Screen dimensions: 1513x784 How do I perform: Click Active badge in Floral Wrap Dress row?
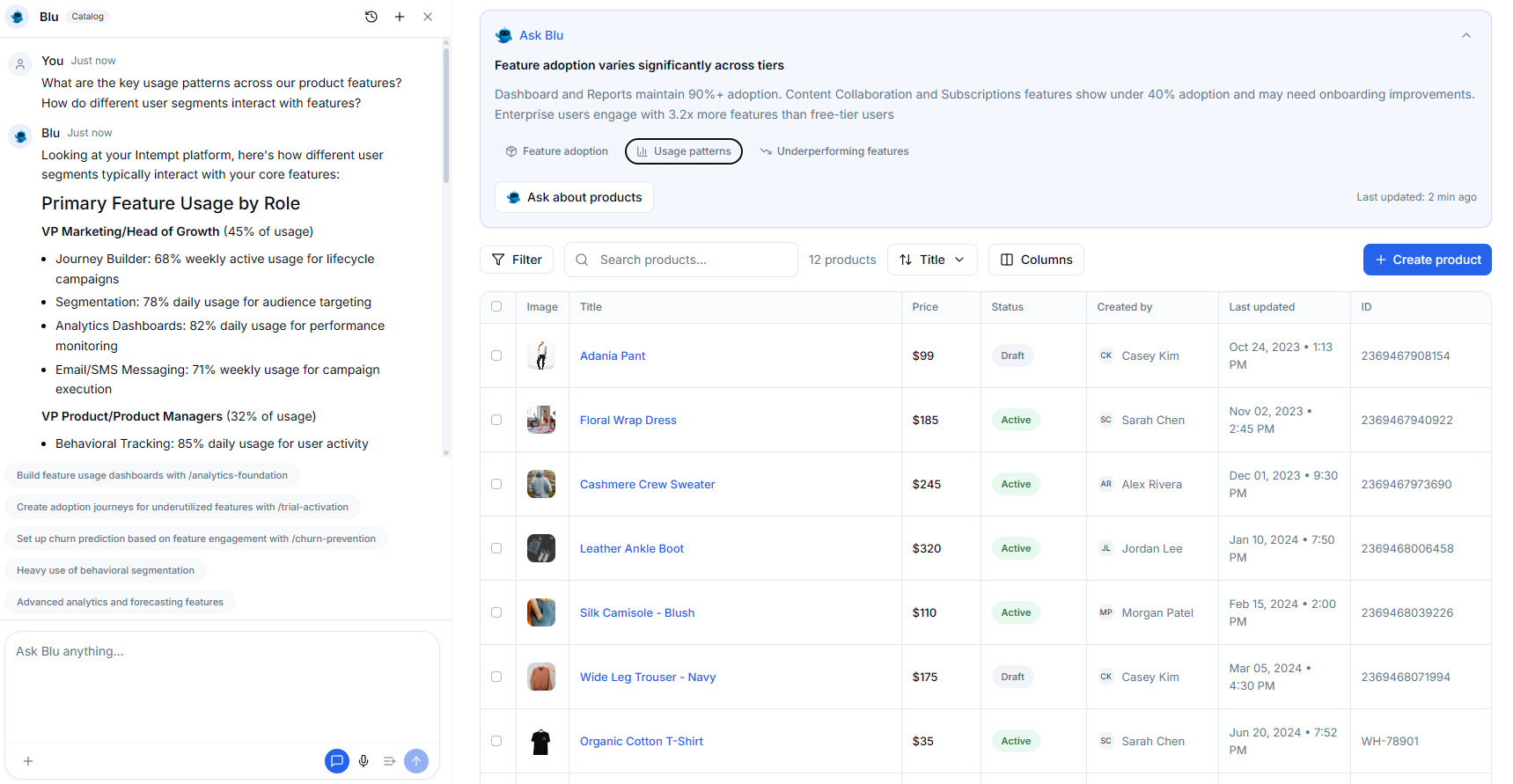(x=1016, y=420)
